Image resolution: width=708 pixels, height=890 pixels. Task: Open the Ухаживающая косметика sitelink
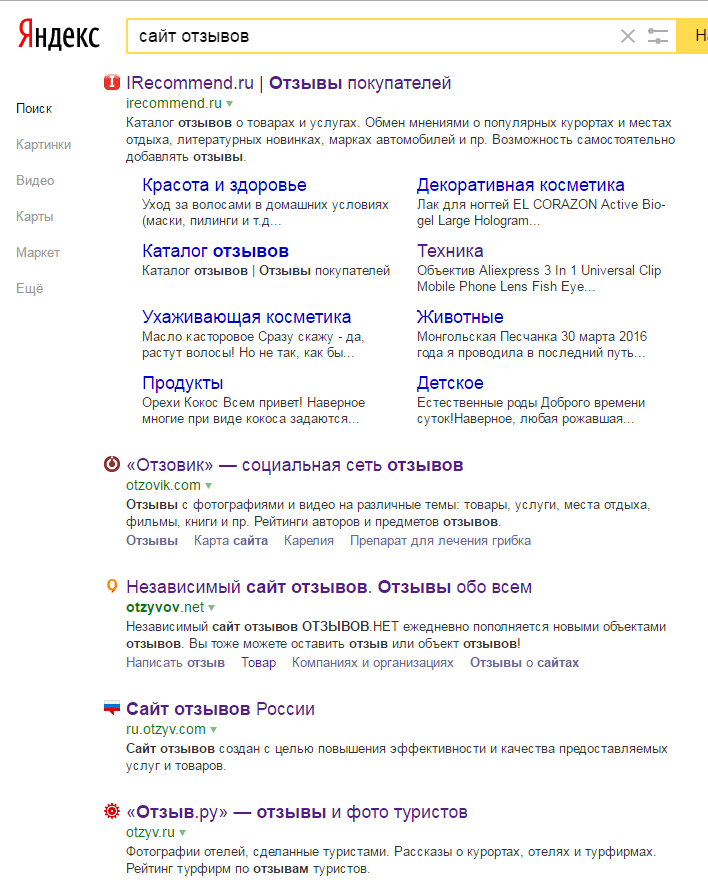[246, 317]
